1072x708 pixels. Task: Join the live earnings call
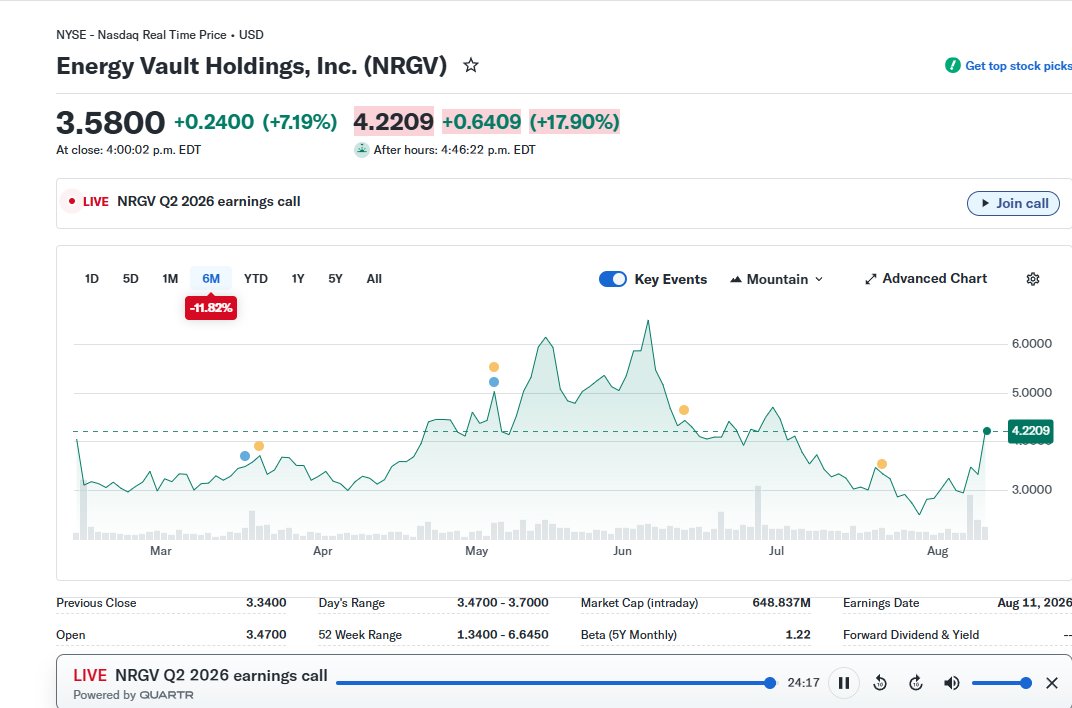click(1013, 203)
